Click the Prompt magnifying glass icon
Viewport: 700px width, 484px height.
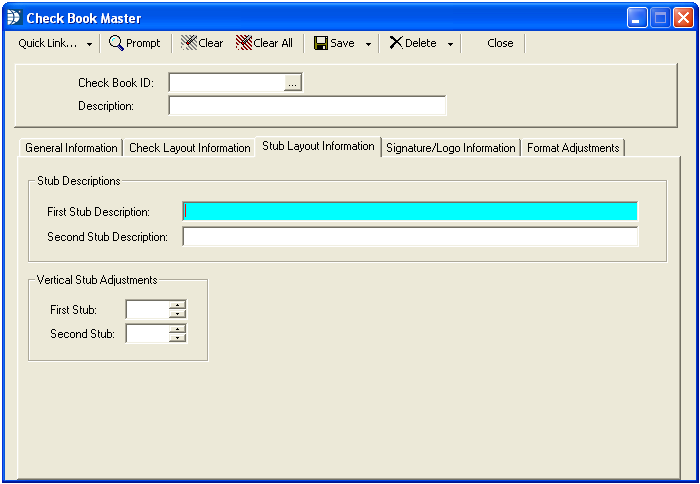116,43
